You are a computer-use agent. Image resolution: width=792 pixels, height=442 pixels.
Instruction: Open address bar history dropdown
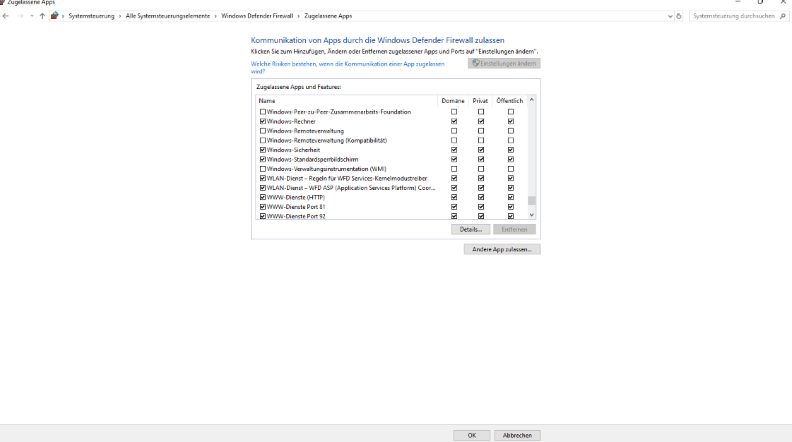(x=670, y=16)
